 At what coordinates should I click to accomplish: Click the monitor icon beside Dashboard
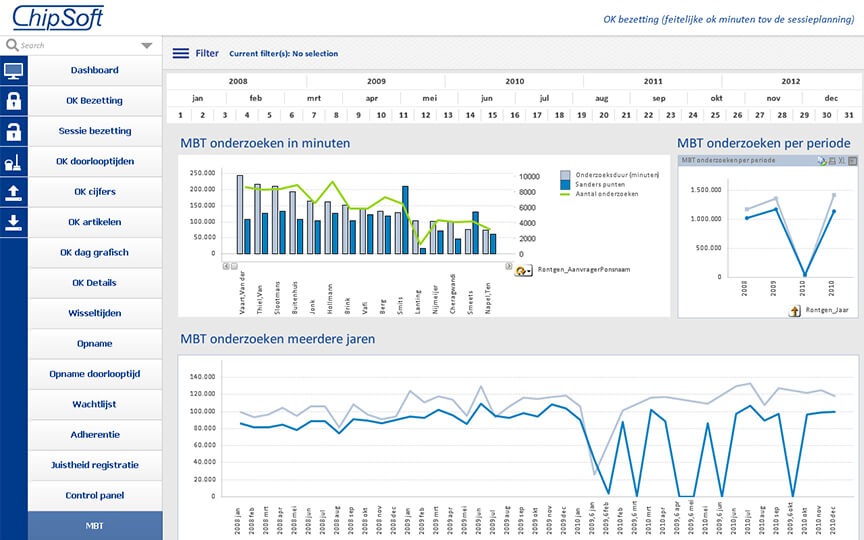click(x=13, y=71)
